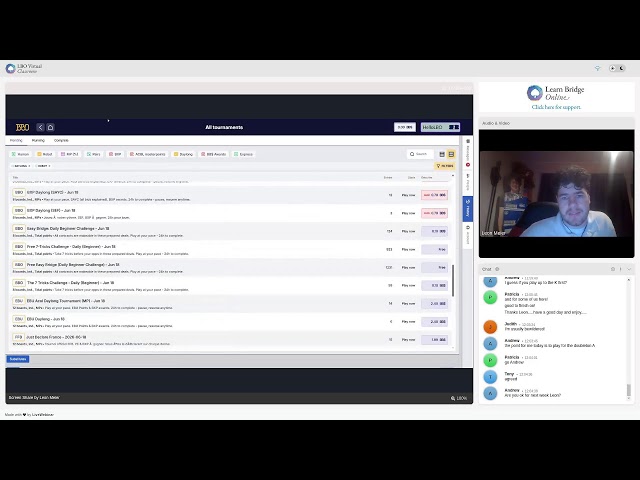Toggle the Daylong filter chip
The image size is (640, 480).
(x=183, y=154)
